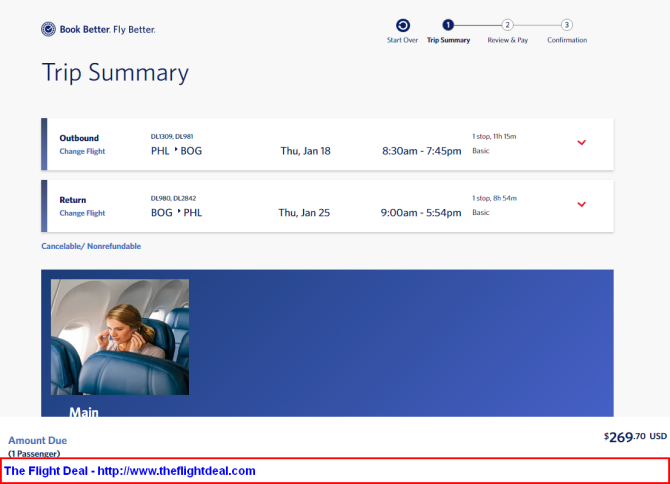Expand the Outbound flight details chevron
The image size is (670, 484).
click(581, 143)
